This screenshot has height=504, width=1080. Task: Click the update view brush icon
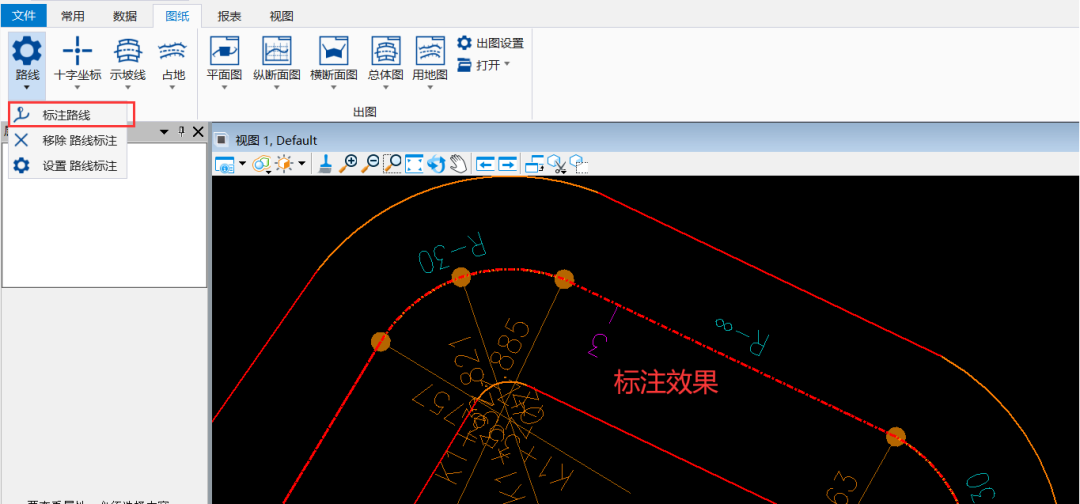tap(325, 164)
